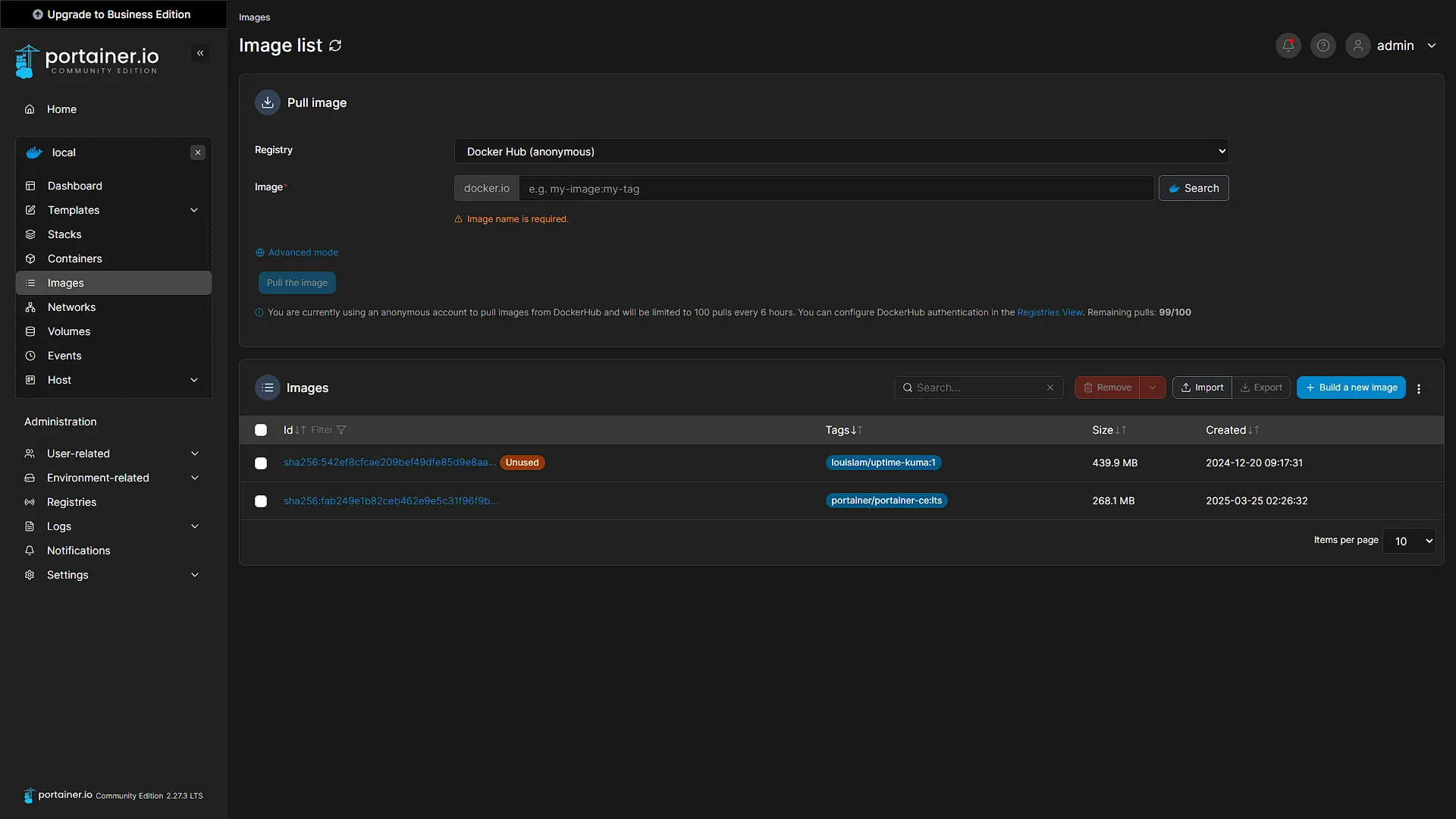The width and height of the screenshot is (1456, 819).
Task: Sort images by Id column
Action: point(294,430)
